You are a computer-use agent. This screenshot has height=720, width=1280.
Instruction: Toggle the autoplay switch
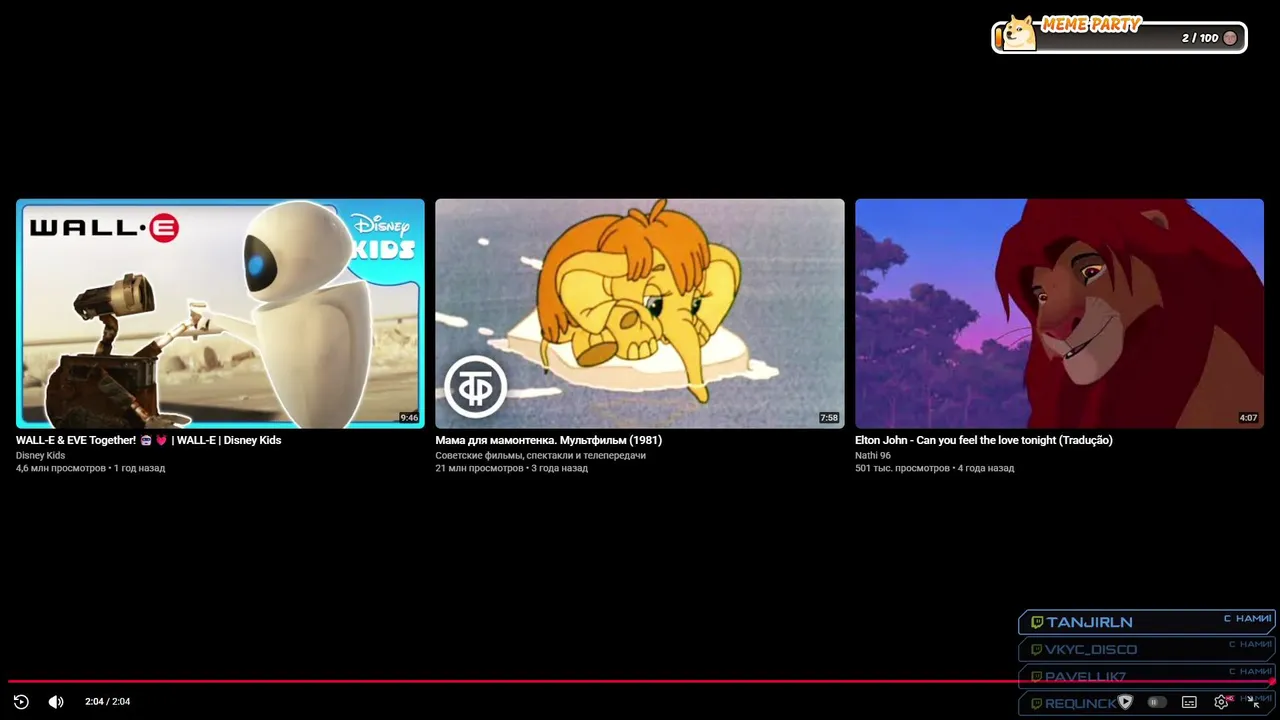coord(1157,702)
